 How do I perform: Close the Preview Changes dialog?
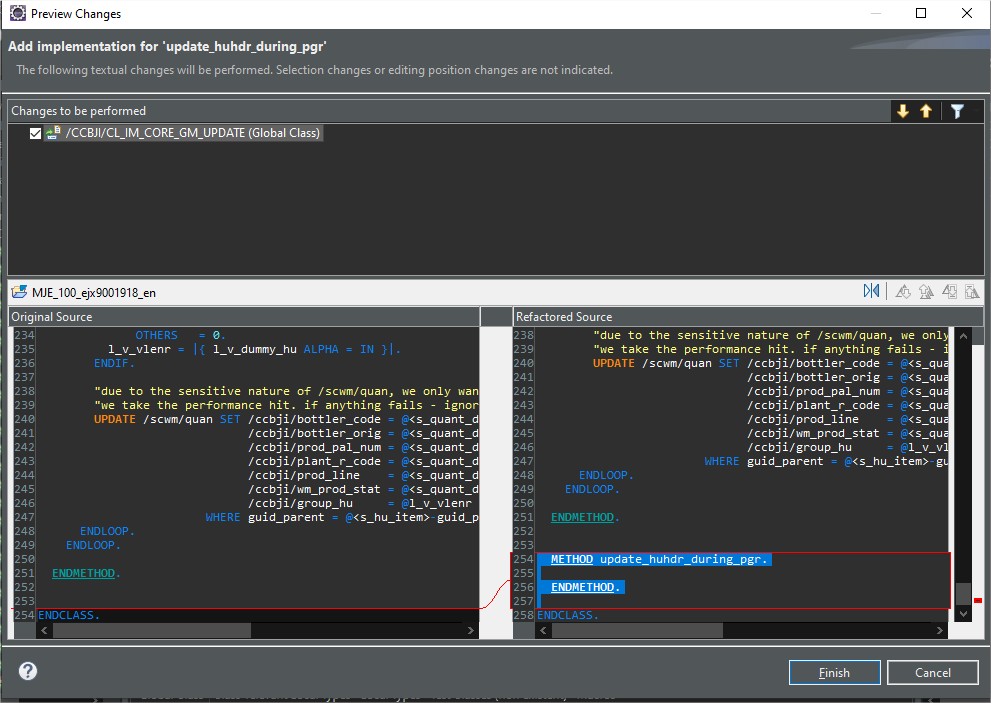click(966, 13)
